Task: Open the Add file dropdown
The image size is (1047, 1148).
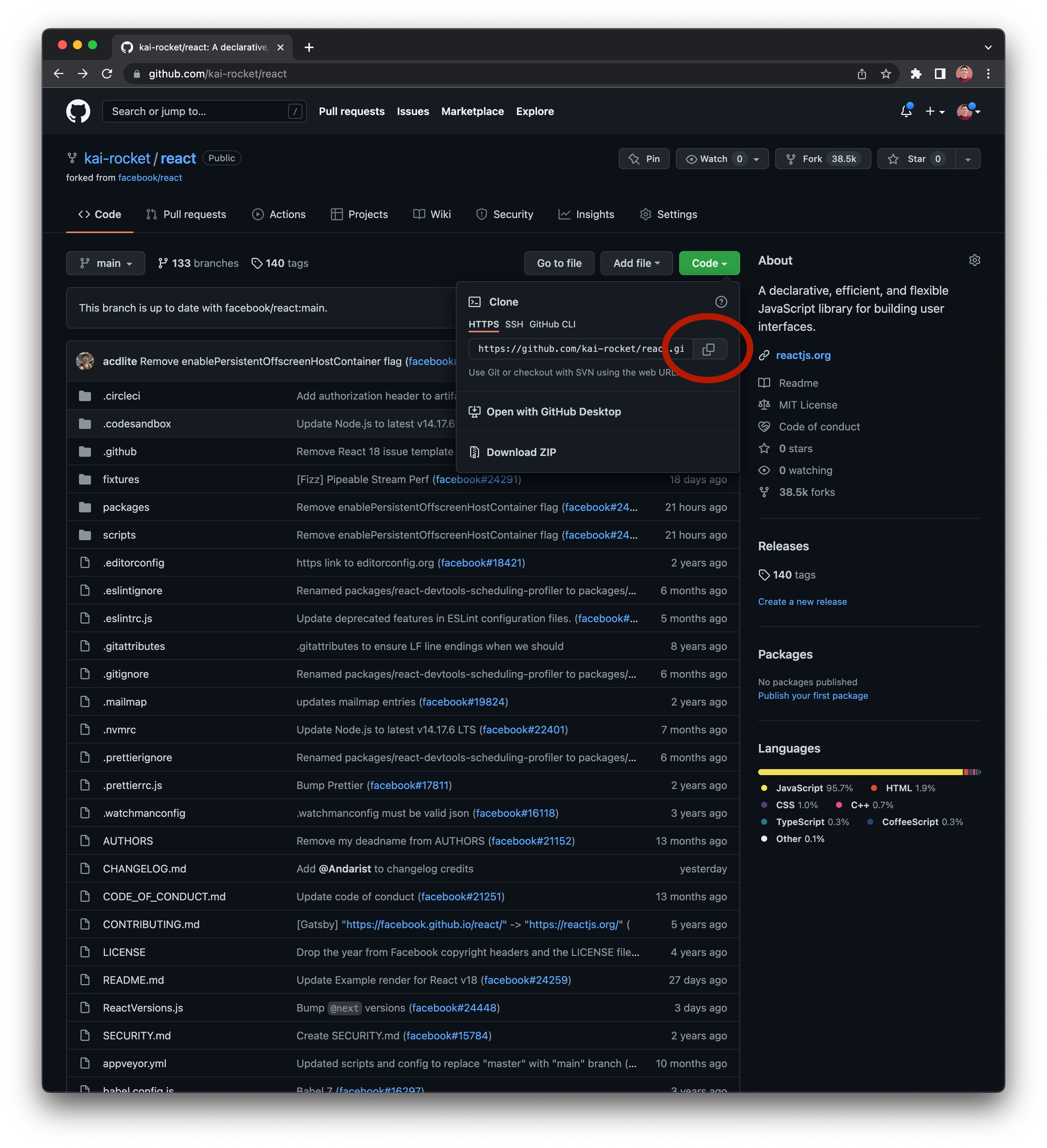Action: [x=636, y=263]
